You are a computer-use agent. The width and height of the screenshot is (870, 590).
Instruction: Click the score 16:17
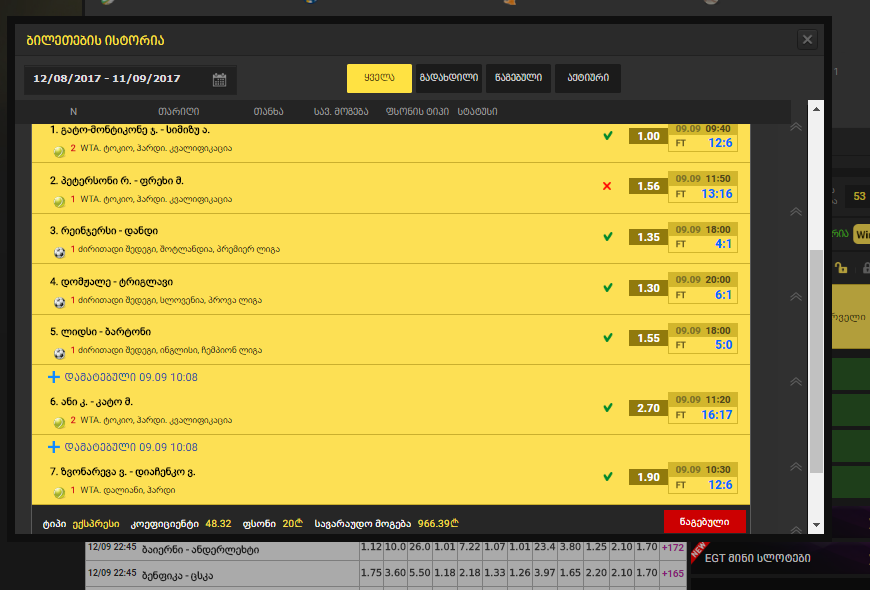click(x=717, y=415)
